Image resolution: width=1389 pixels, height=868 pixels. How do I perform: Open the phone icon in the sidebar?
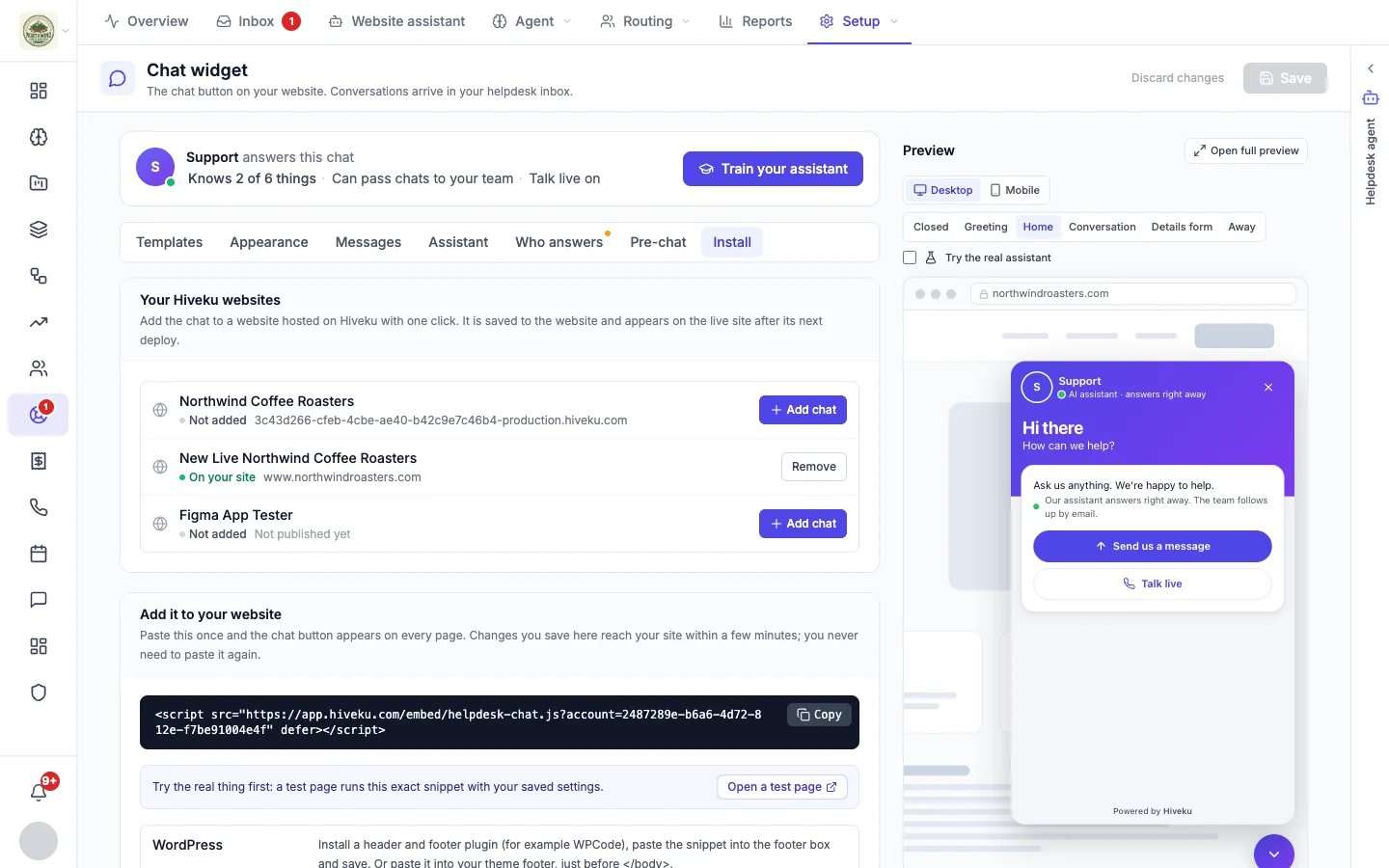(x=39, y=507)
